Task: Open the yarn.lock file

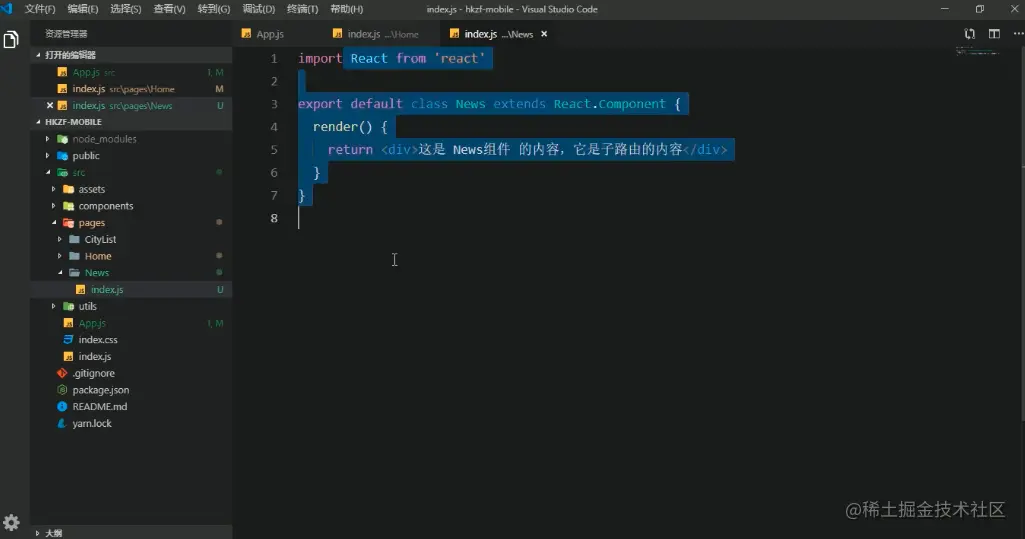Action: click(x=131, y=423)
